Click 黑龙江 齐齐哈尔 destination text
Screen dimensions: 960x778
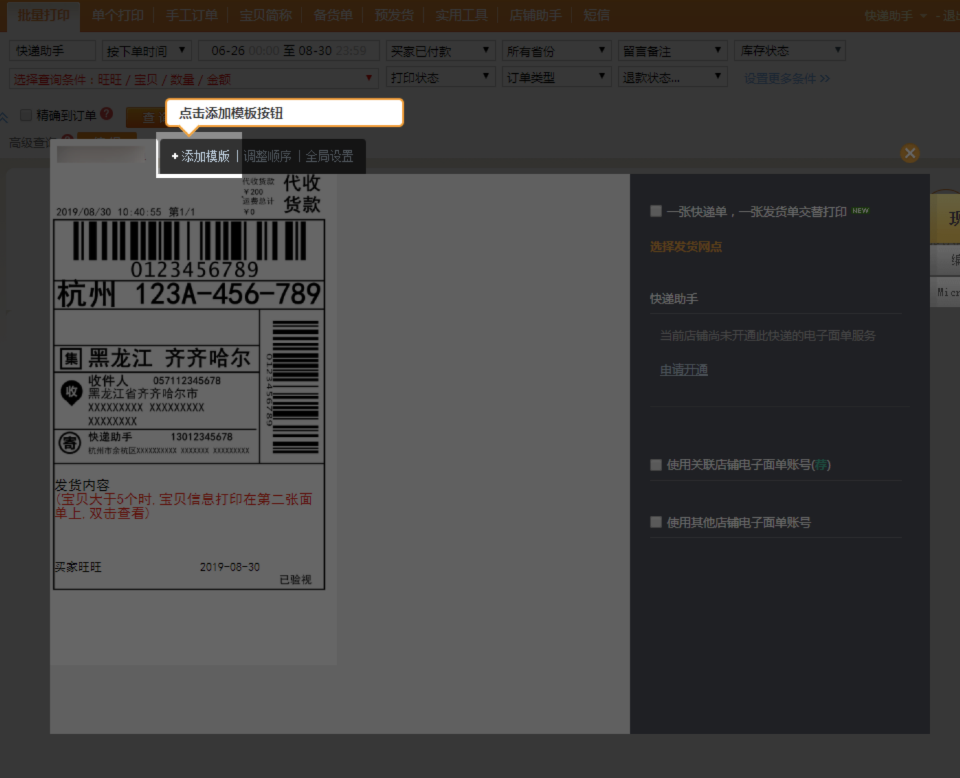[170, 358]
